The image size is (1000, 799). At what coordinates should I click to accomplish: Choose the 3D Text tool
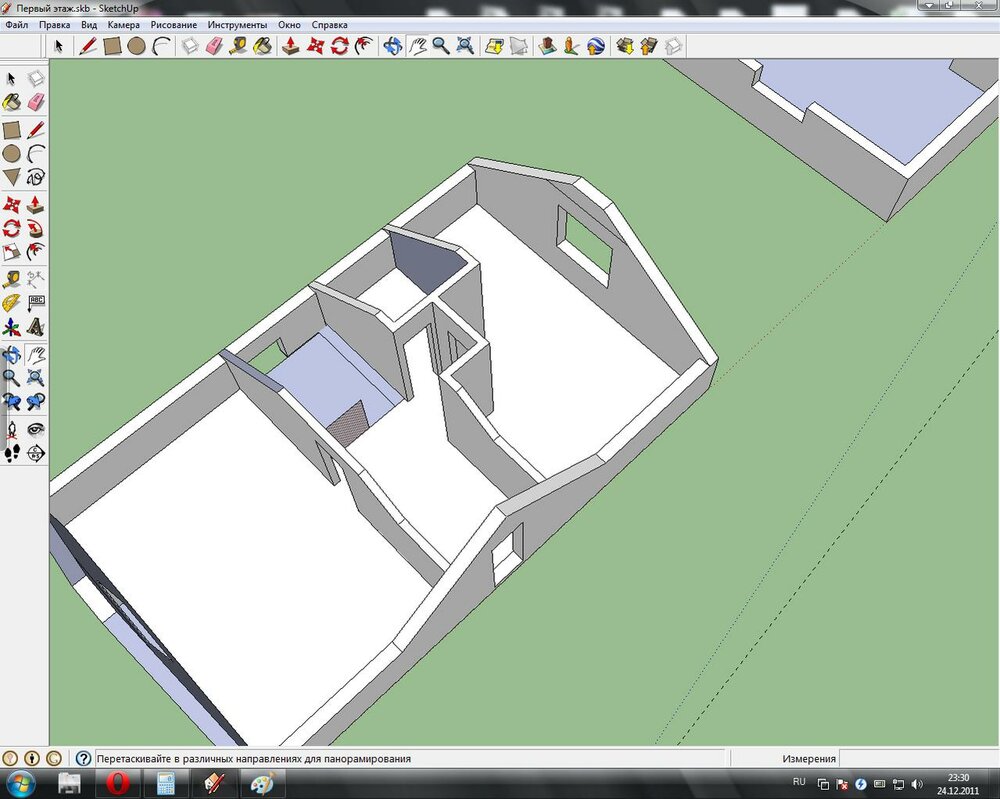(x=36, y=327)
